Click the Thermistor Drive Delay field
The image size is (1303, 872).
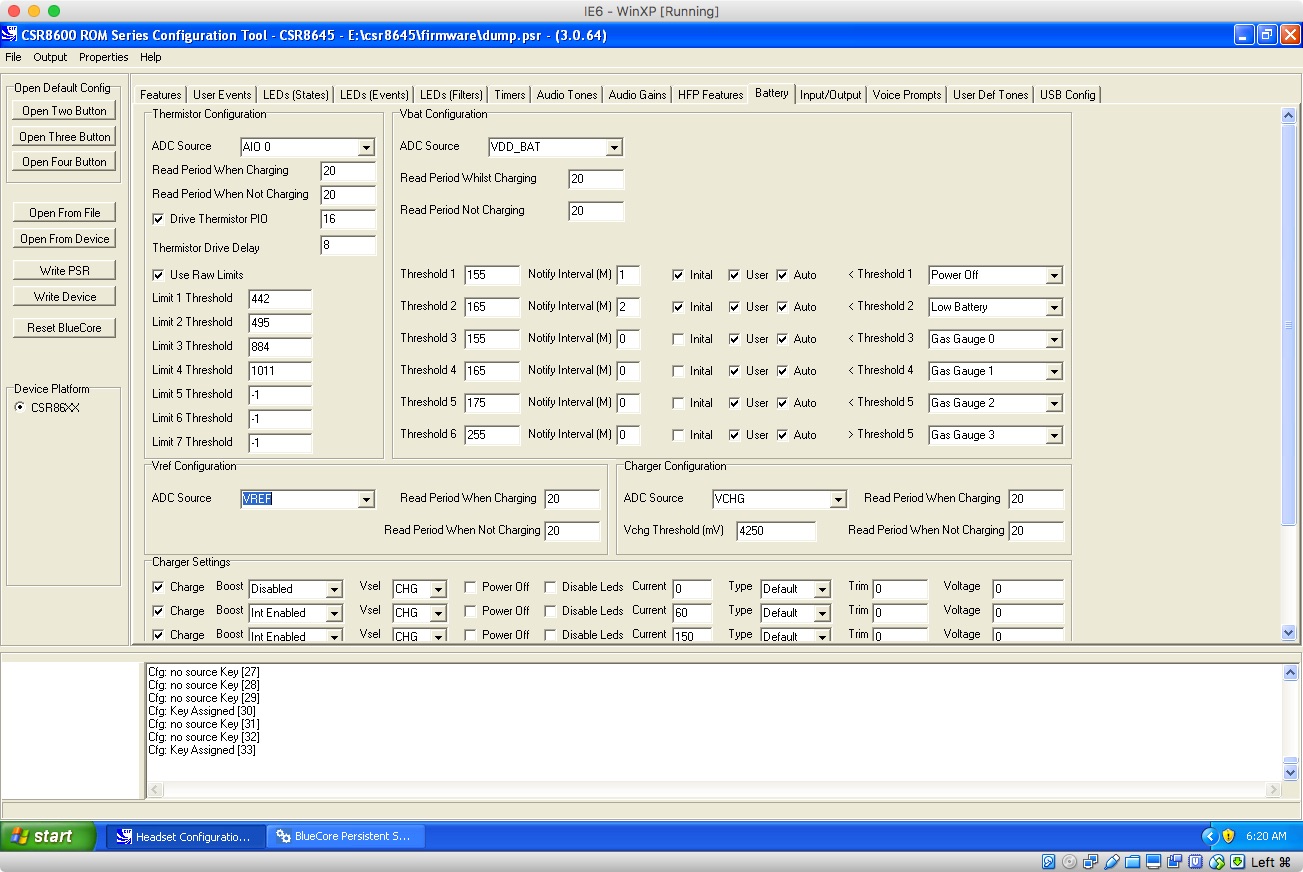click(x=348, y=245)
